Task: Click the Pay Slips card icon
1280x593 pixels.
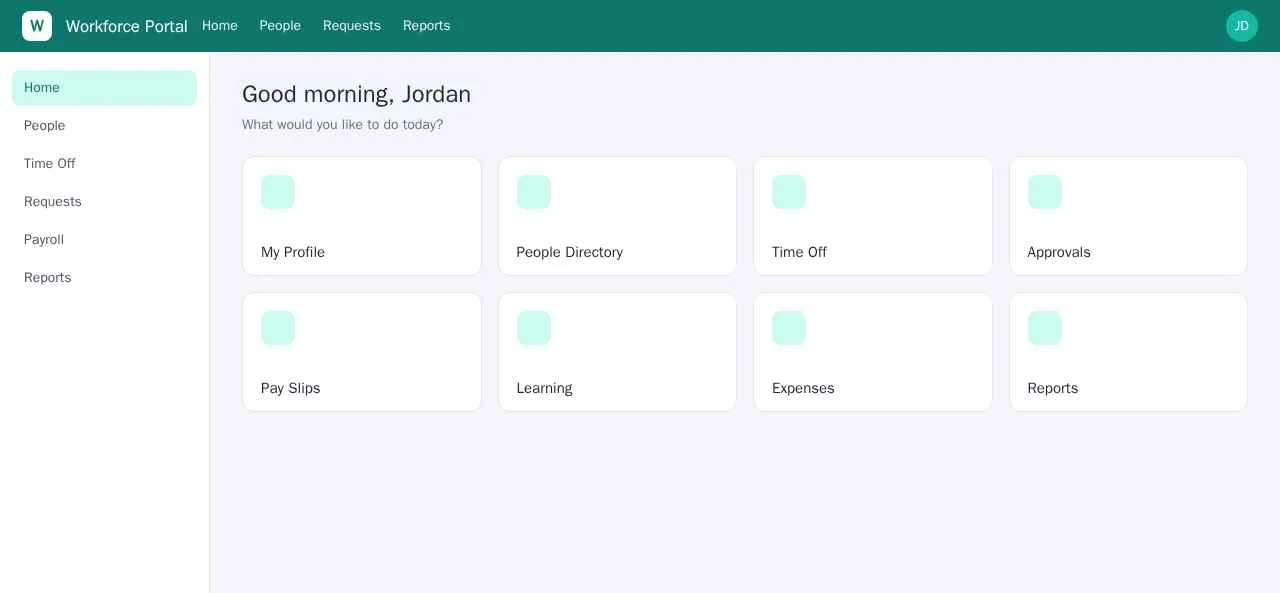Action: [278, 328]
